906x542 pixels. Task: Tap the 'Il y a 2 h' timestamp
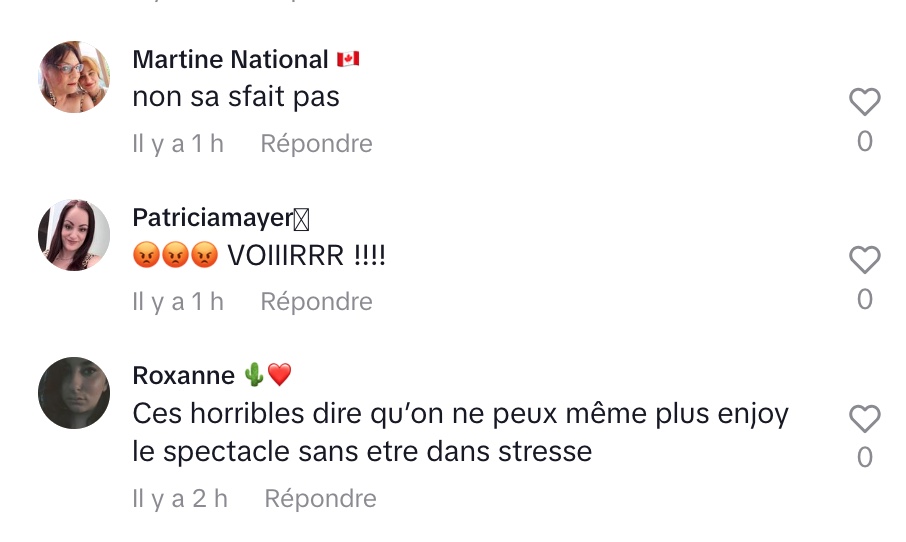point(180,498)
